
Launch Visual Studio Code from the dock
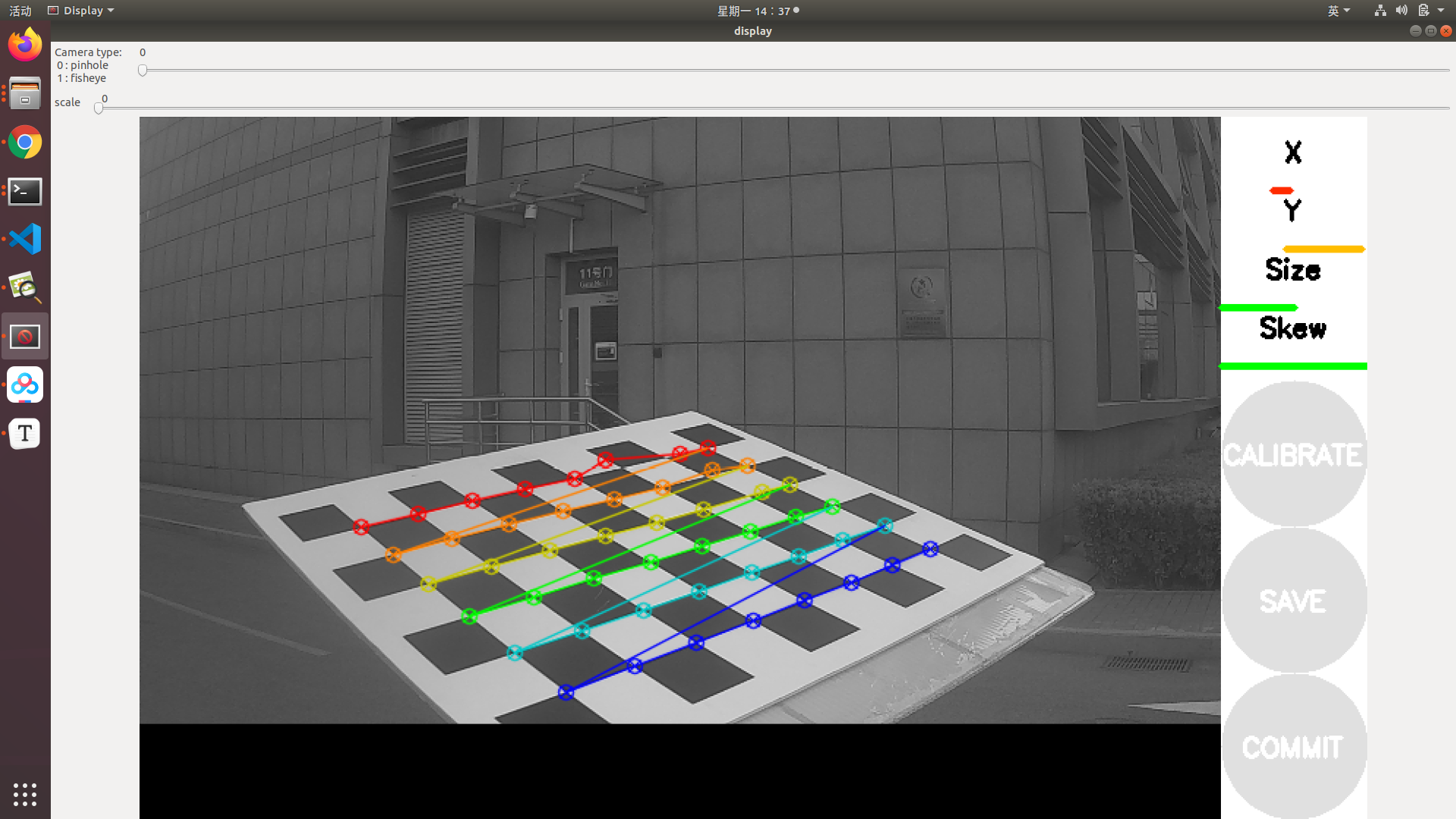25,238
